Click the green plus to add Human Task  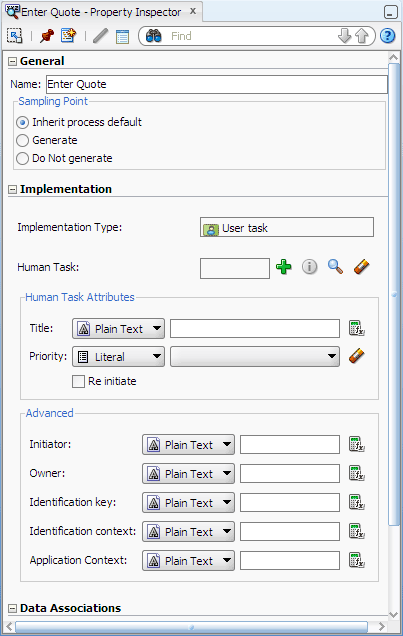pos(284,267)
